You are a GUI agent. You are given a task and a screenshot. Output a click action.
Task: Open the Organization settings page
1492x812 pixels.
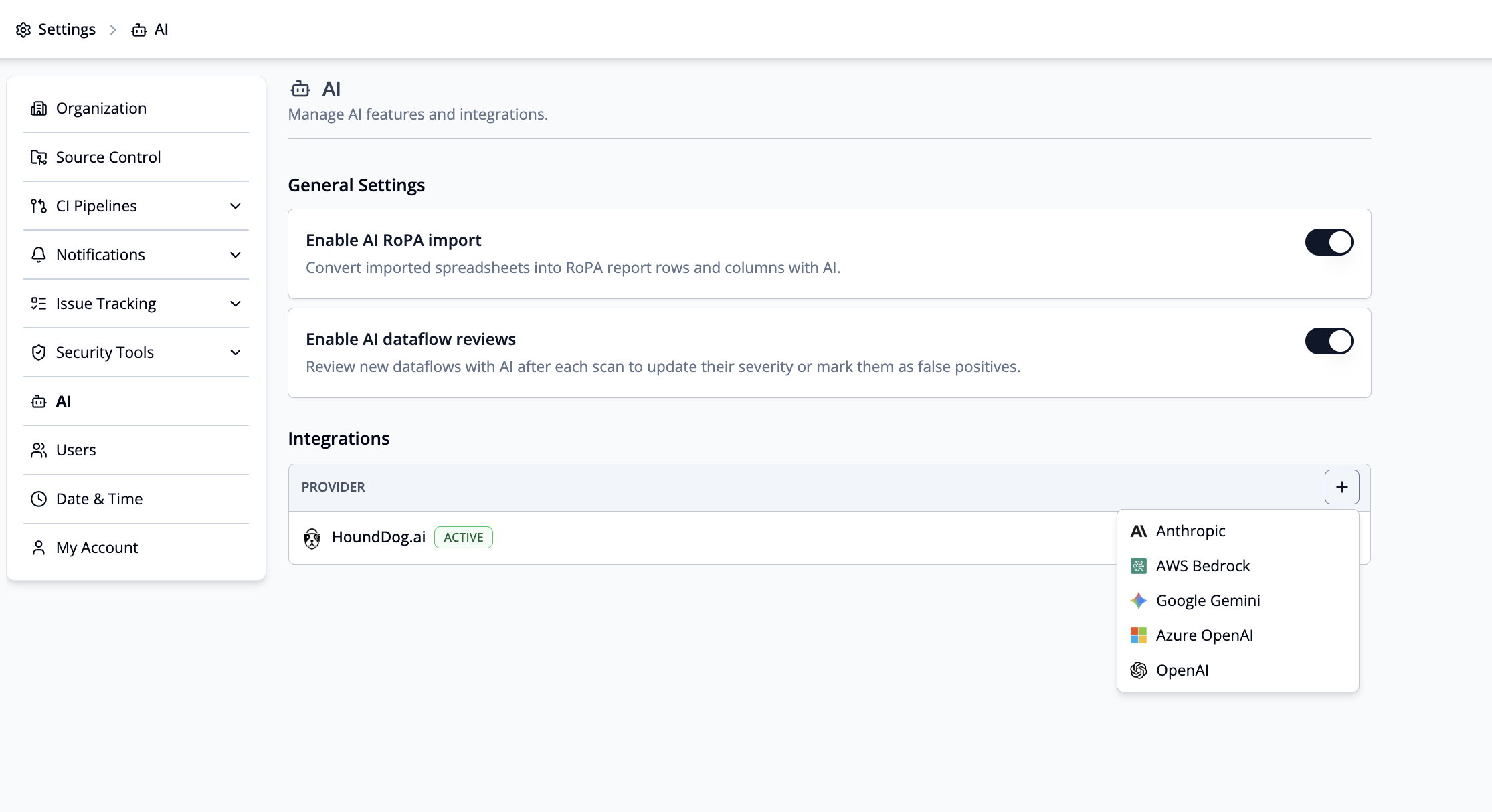136,108
